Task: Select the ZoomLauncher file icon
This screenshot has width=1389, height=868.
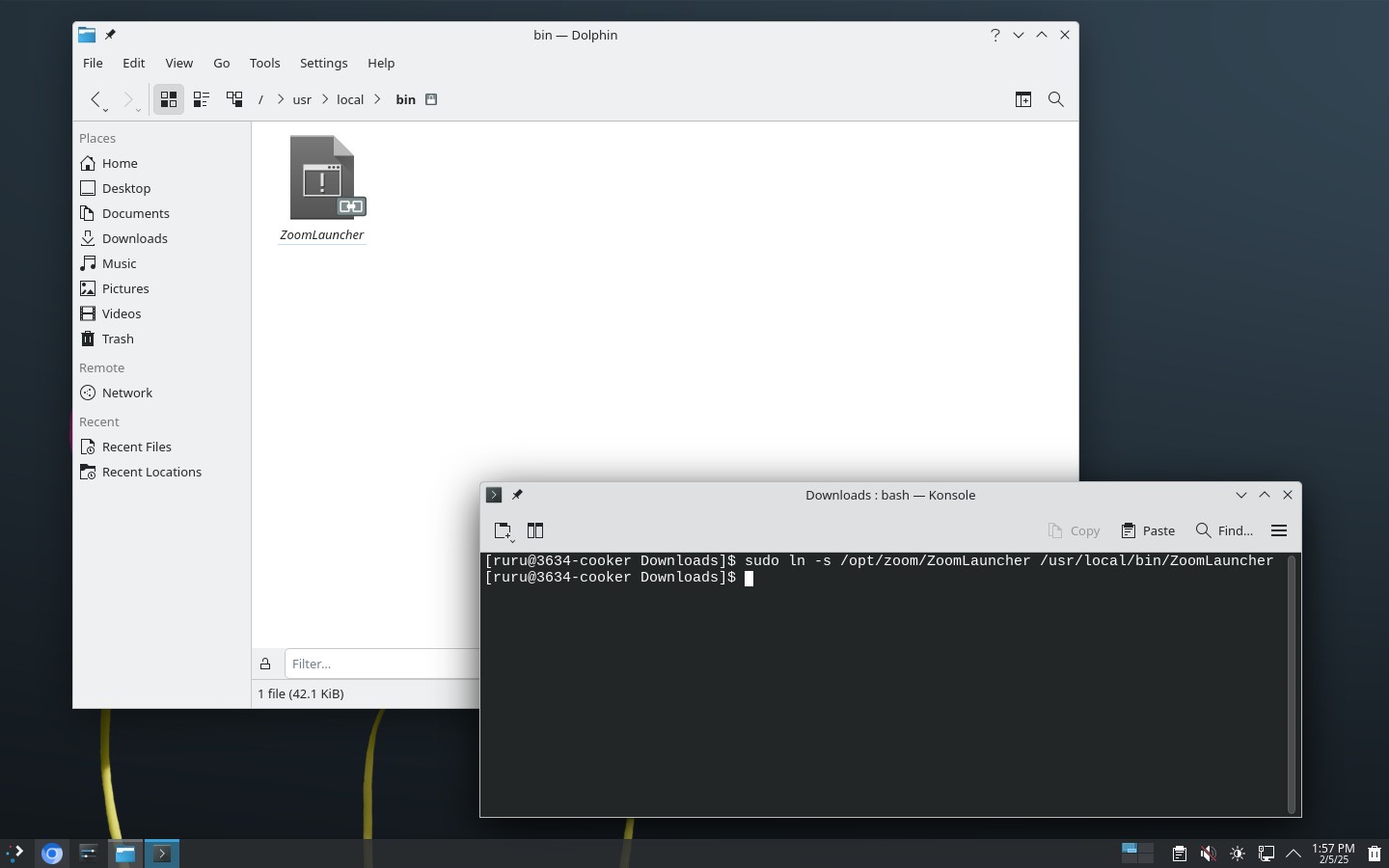Action: tap(322, 178)
